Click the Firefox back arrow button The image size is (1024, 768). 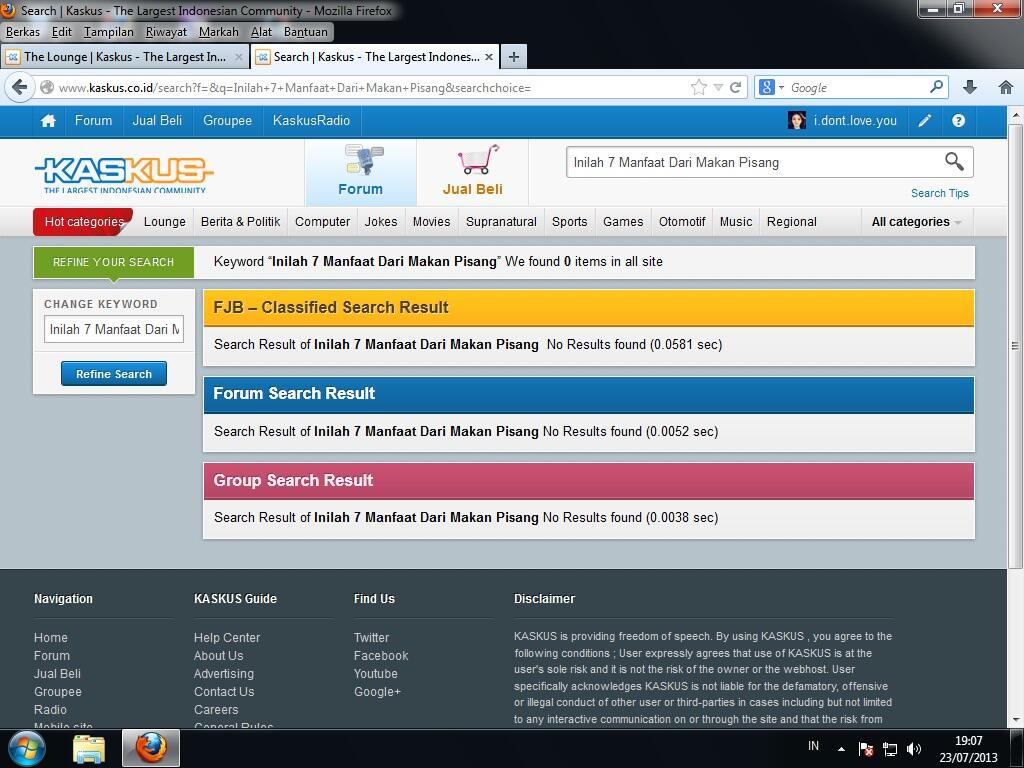click(20, 87)
